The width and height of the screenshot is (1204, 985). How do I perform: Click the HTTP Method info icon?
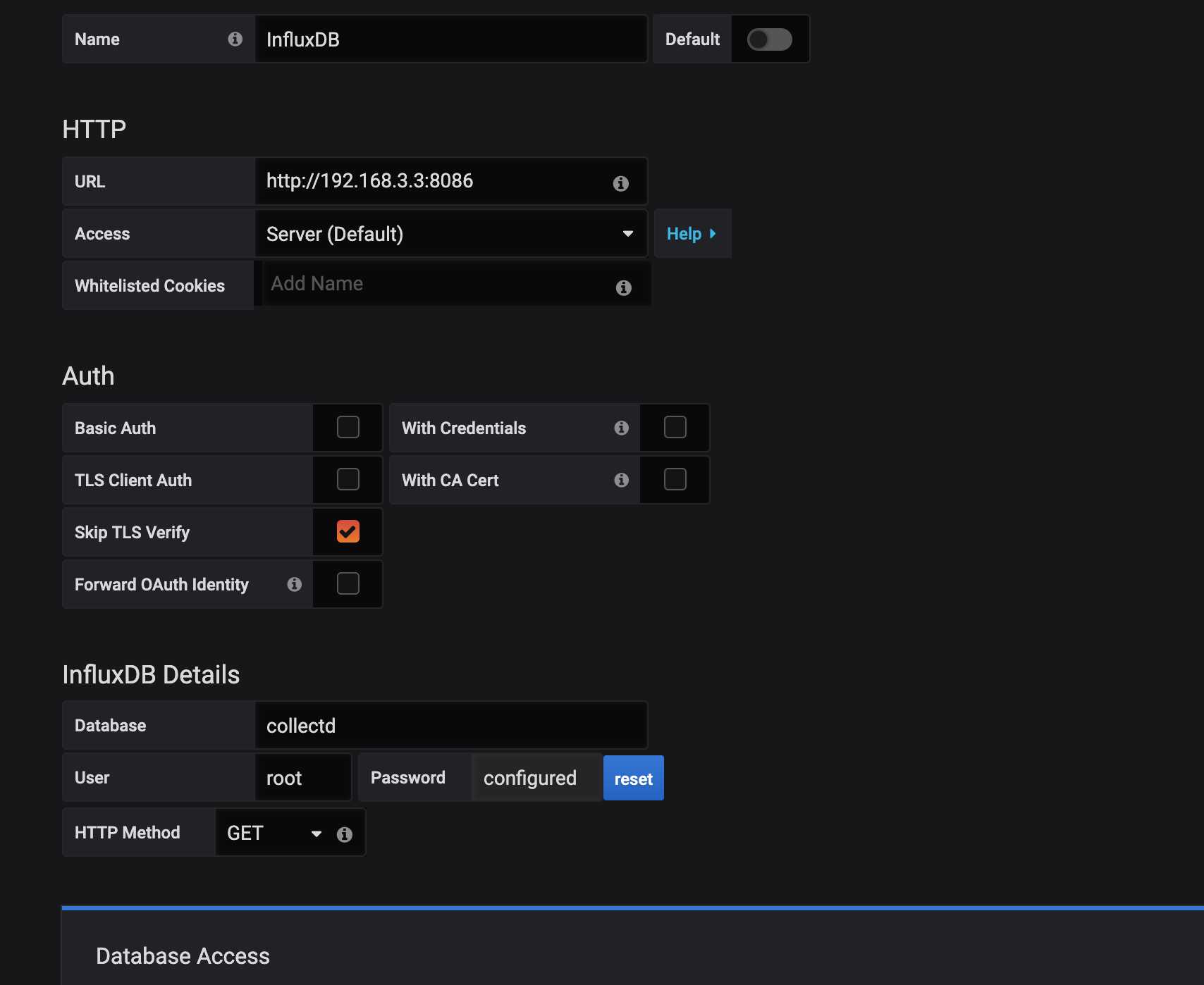(345, 834)
